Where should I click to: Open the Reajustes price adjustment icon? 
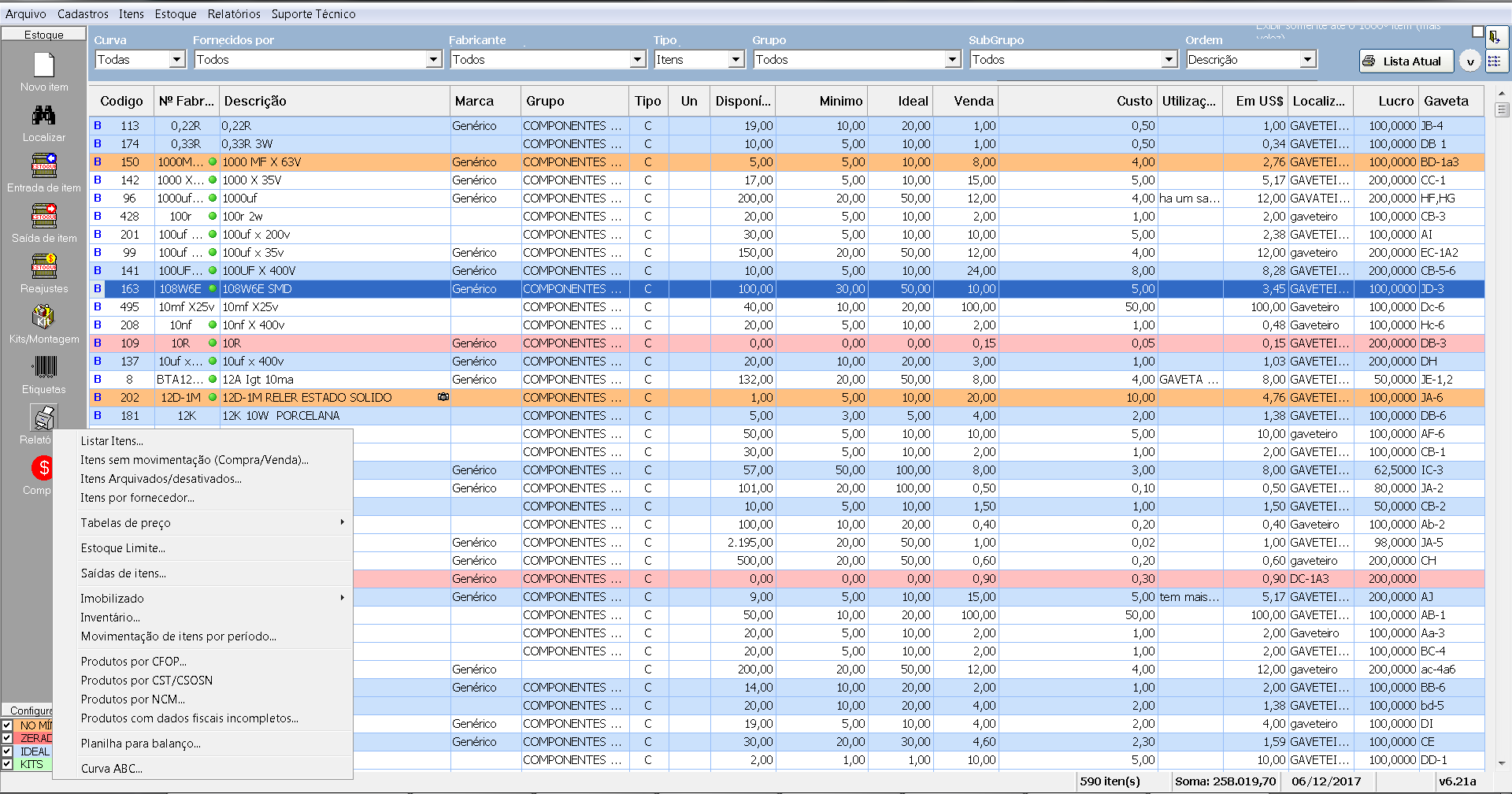[44, 267]
